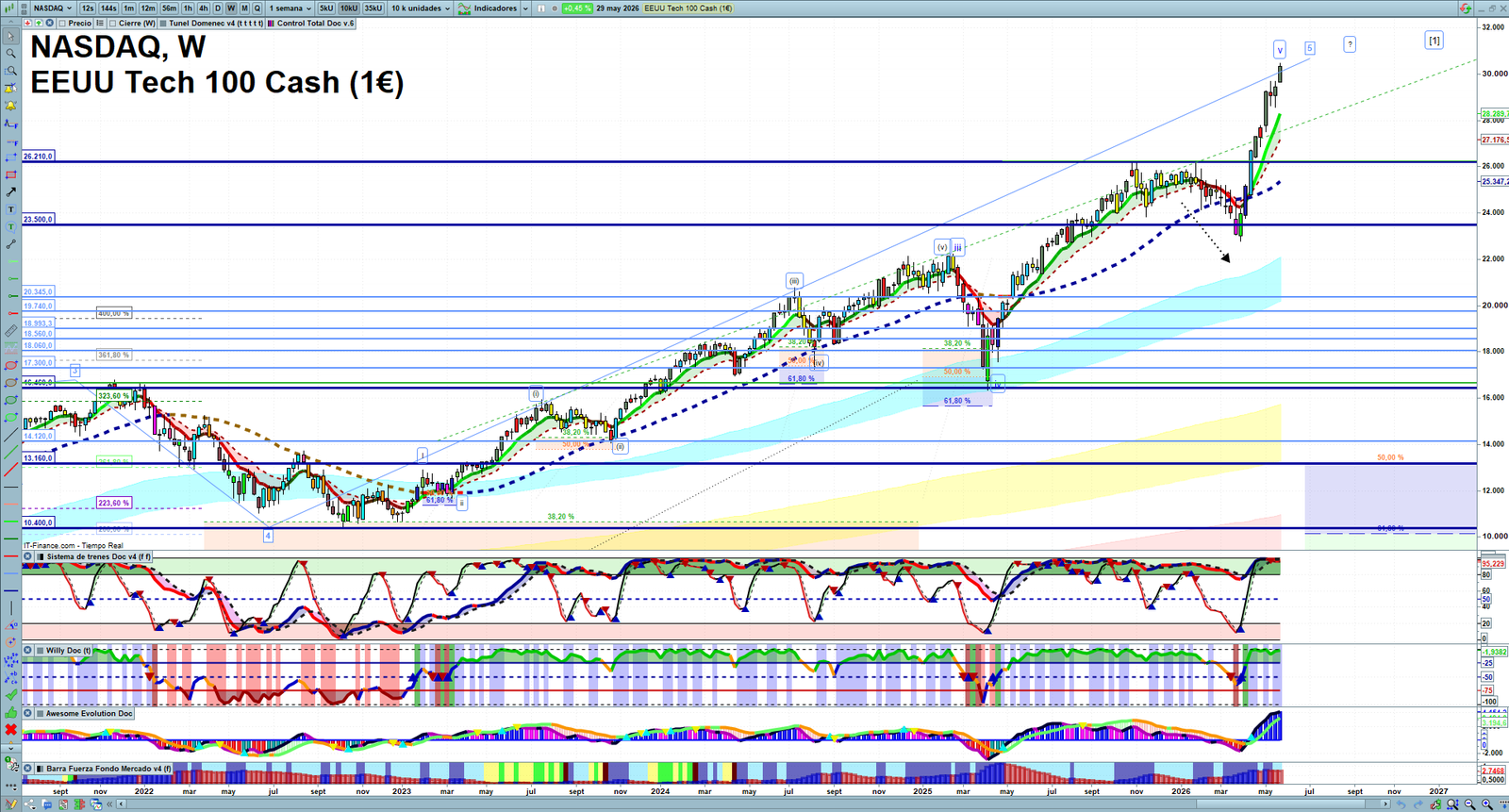The height and width of the screenshot is (812, 1509).
Task: Select the arrow cursor tool
Action: click(10, 36)
